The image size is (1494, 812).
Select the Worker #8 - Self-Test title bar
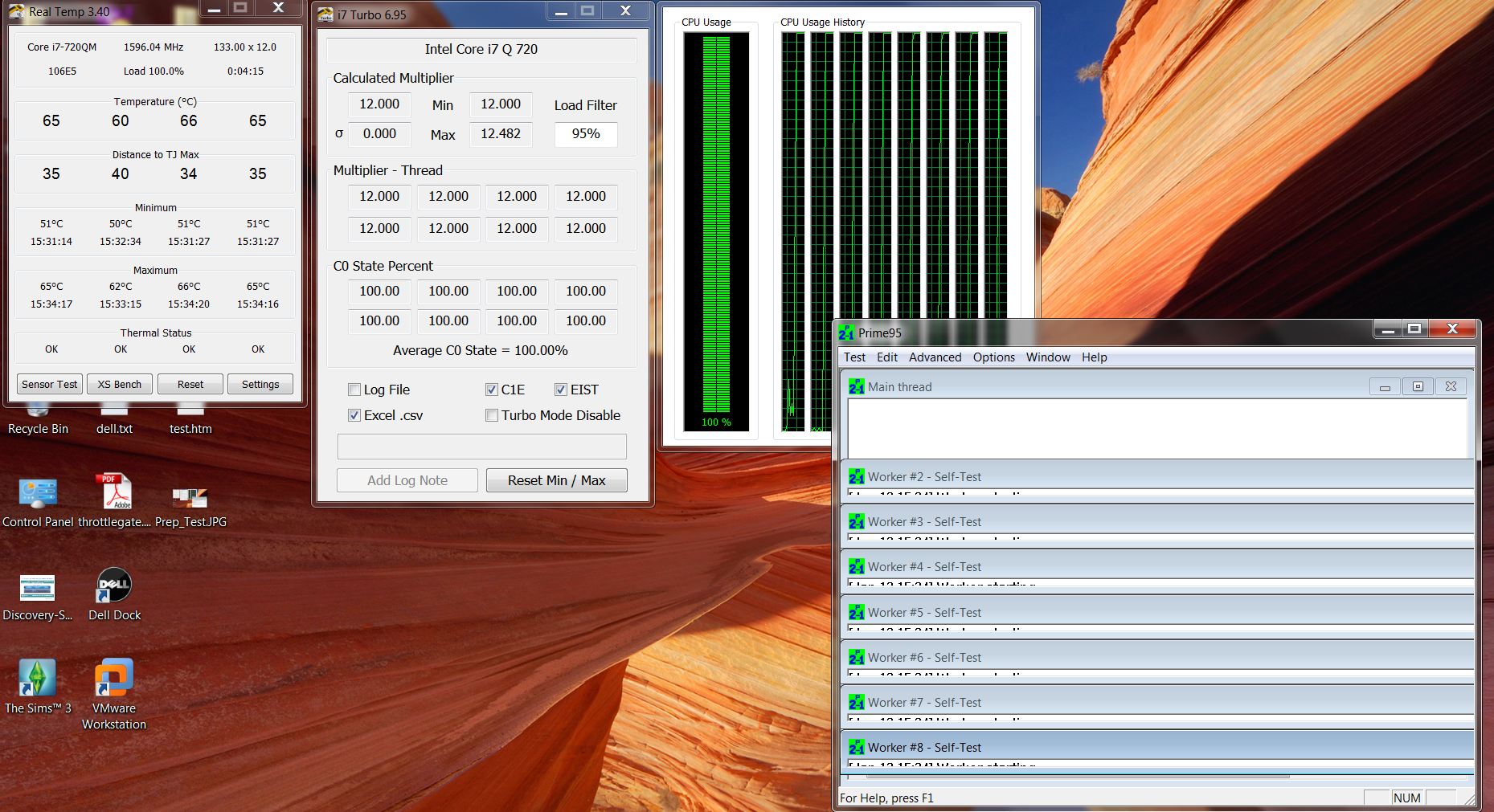[1157, 747]
